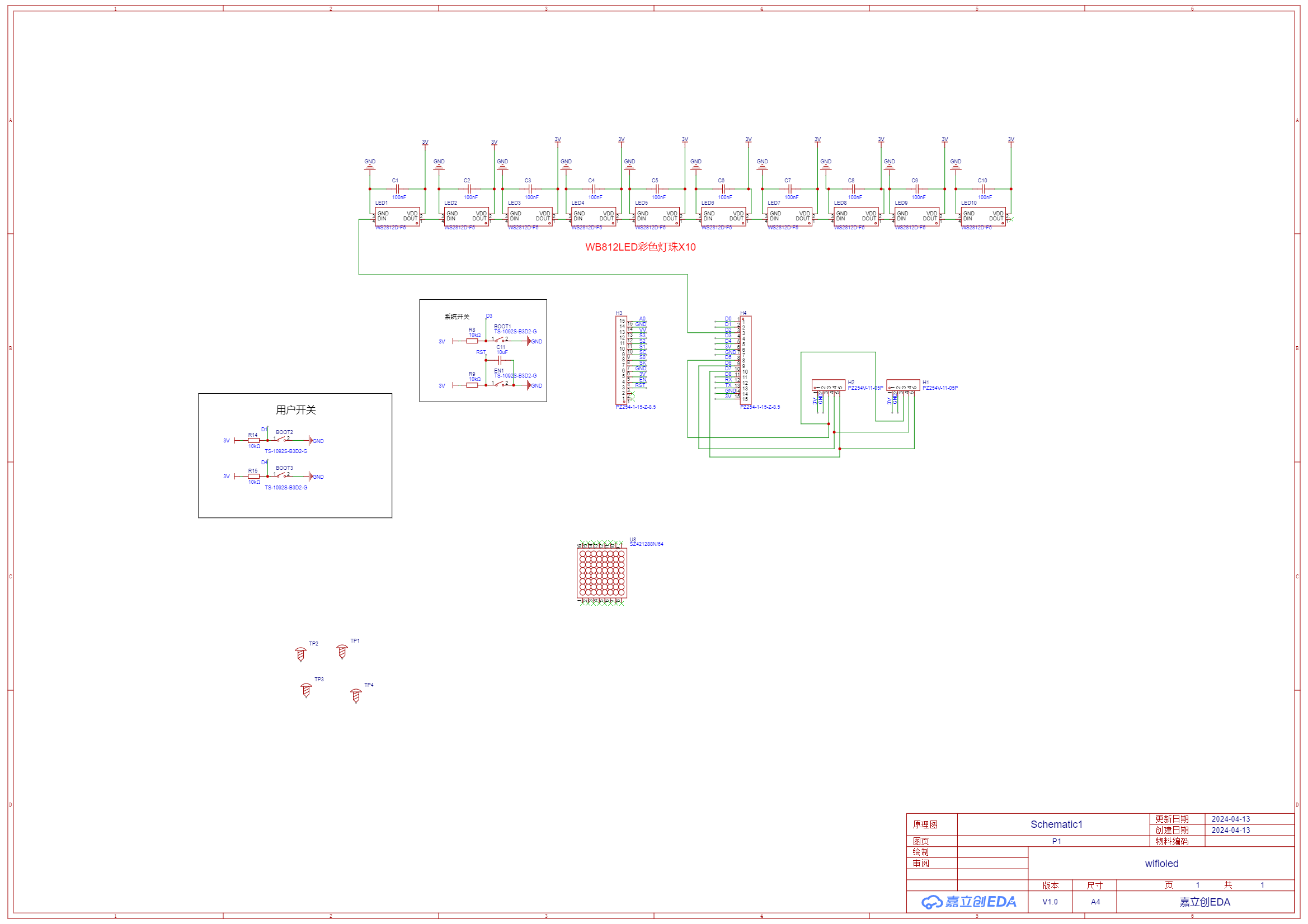Screen dimensions: 1308x924
Task: Select capacitor C10 symbol
Action: tap(984, 188)
